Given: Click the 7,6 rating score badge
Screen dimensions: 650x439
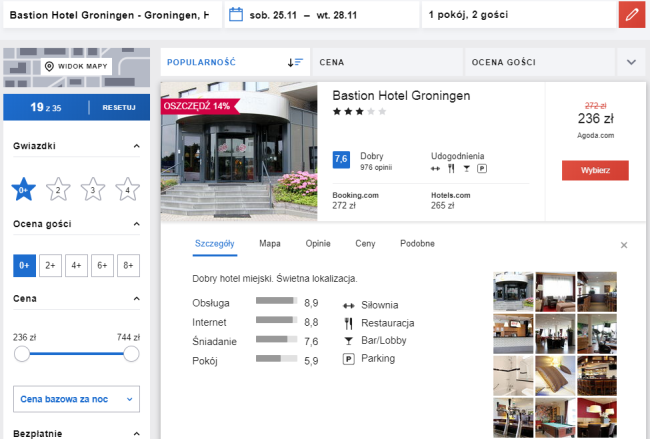Looking at the screenshot, I should pyautogui.click(x=341, y=160).
